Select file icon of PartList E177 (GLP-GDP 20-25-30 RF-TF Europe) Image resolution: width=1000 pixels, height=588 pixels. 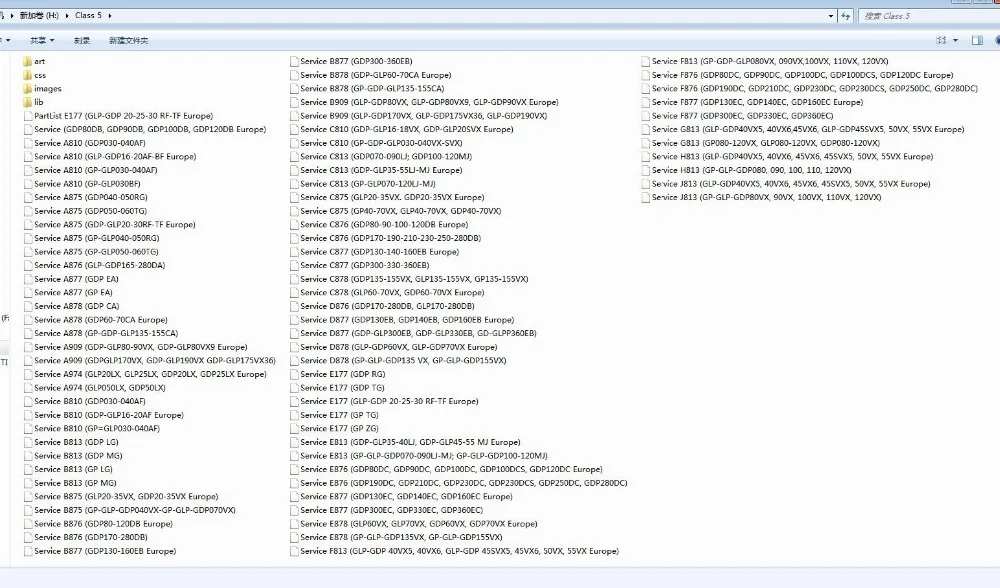[x=28, y=116]
